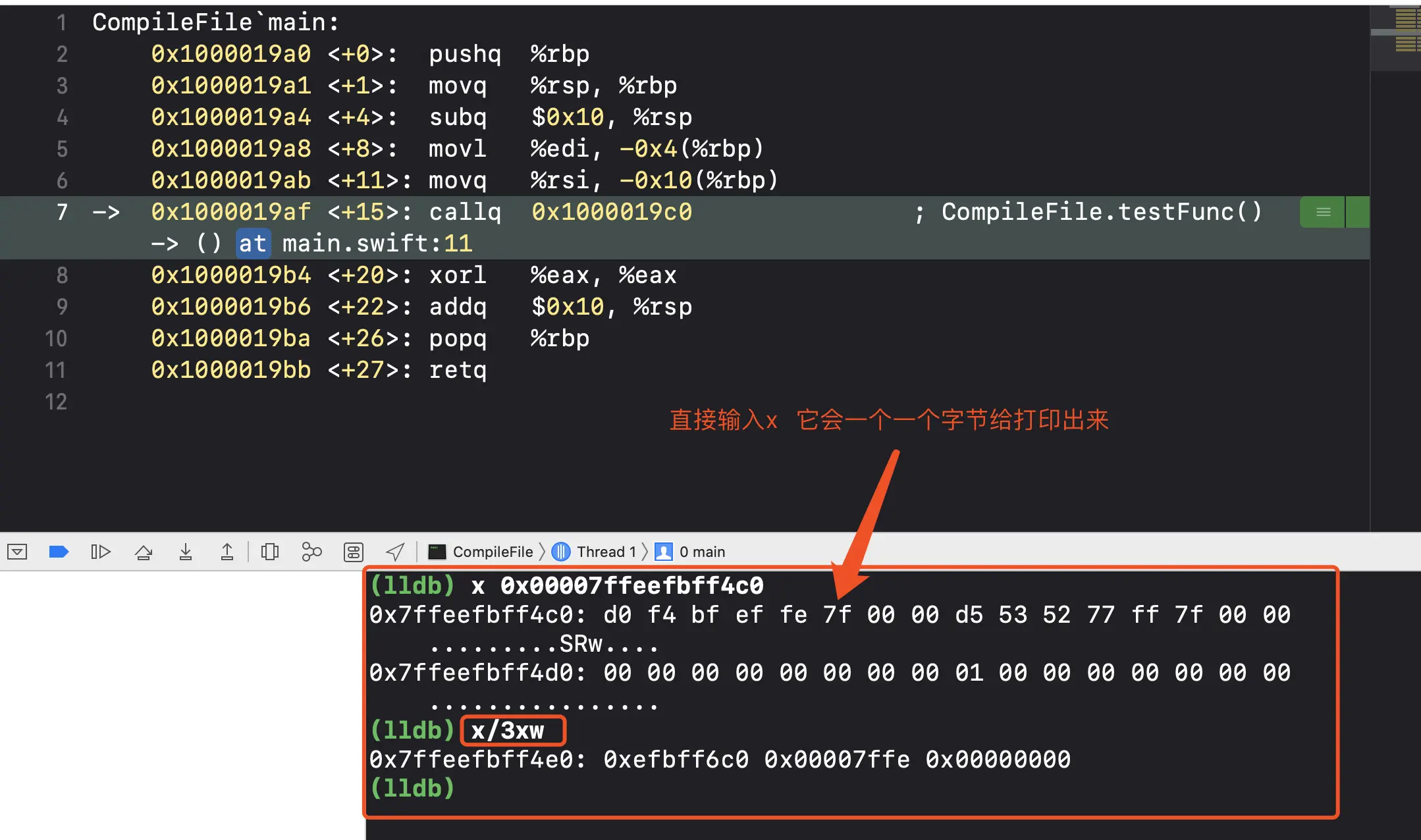Continue program execution
Screen dimensions: 1421x840
coord(100,552)
